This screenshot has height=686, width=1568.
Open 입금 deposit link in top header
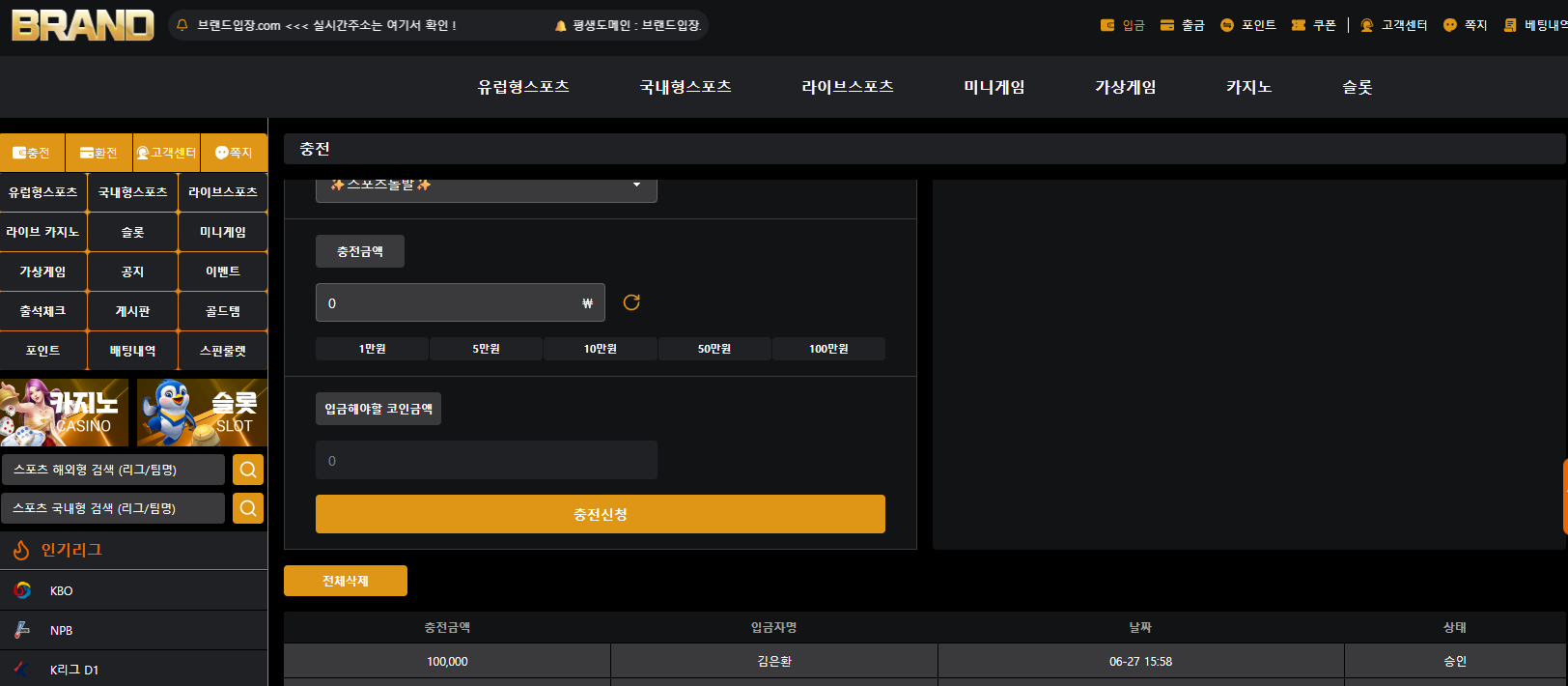pos(1123,25)
